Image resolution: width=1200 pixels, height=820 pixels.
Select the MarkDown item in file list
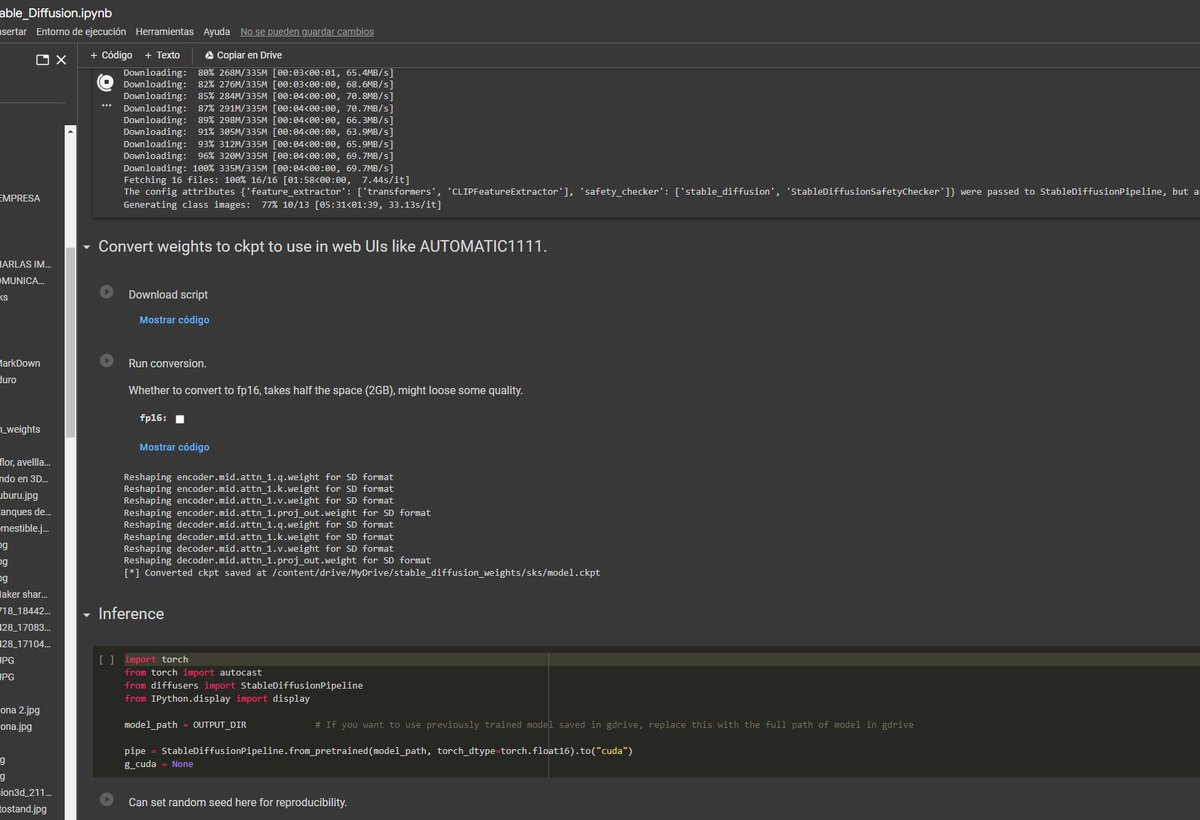pos(20,363)
